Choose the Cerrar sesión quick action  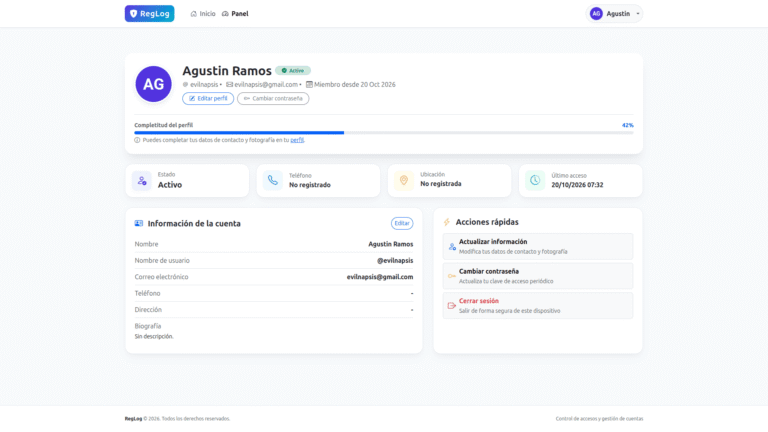click(538, 306)
